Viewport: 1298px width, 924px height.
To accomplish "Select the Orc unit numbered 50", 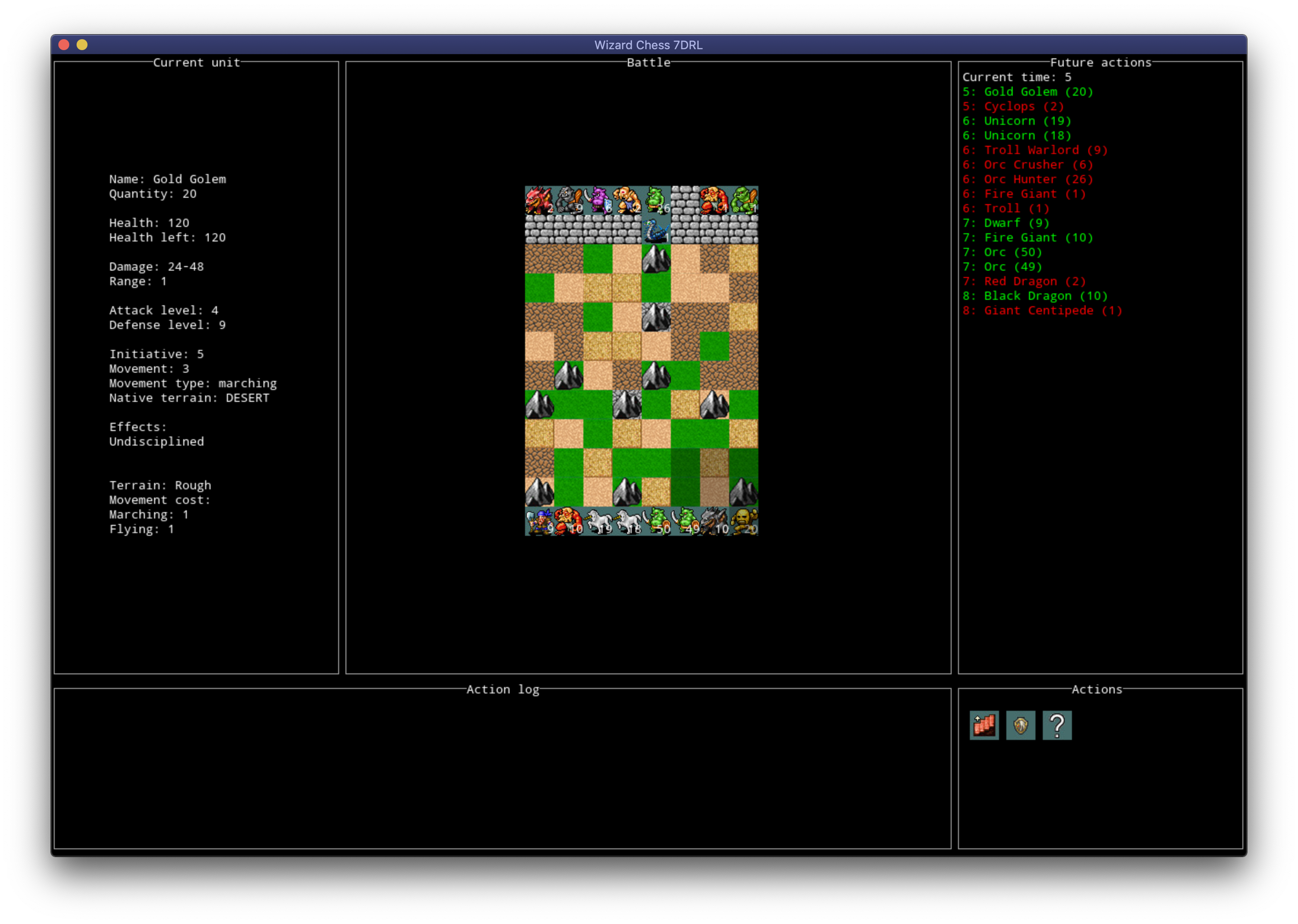I will [x=656, y=521].
